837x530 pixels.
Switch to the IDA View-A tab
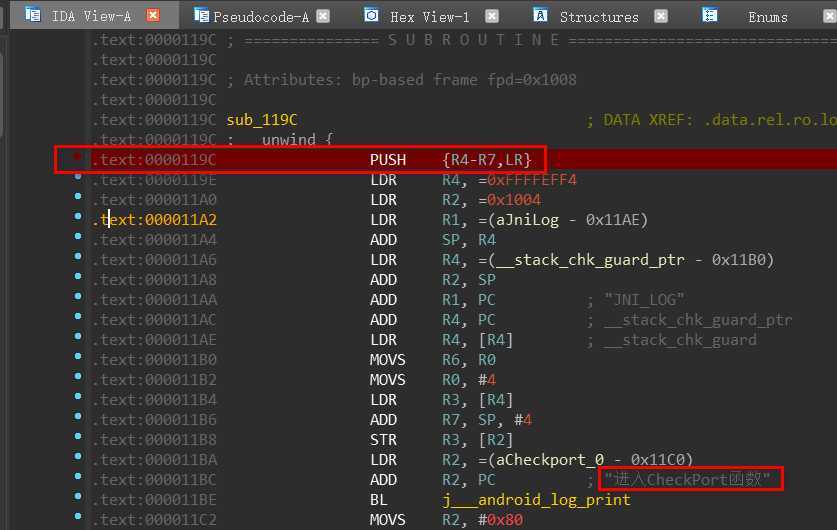pos(91,16)
